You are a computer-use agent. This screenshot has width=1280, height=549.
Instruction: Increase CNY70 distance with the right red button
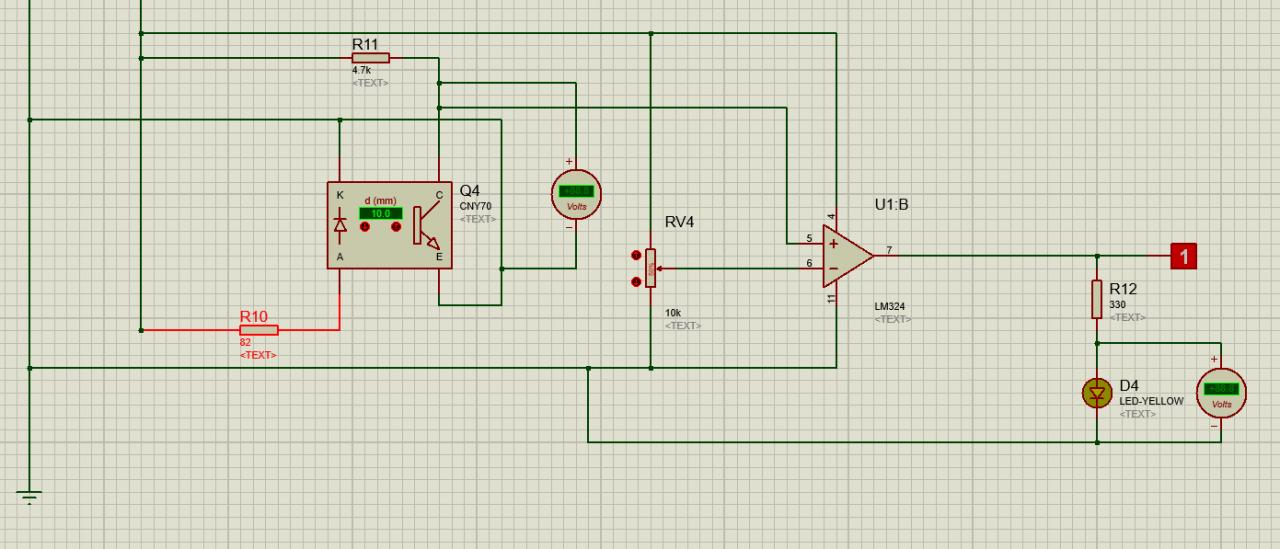397,227
